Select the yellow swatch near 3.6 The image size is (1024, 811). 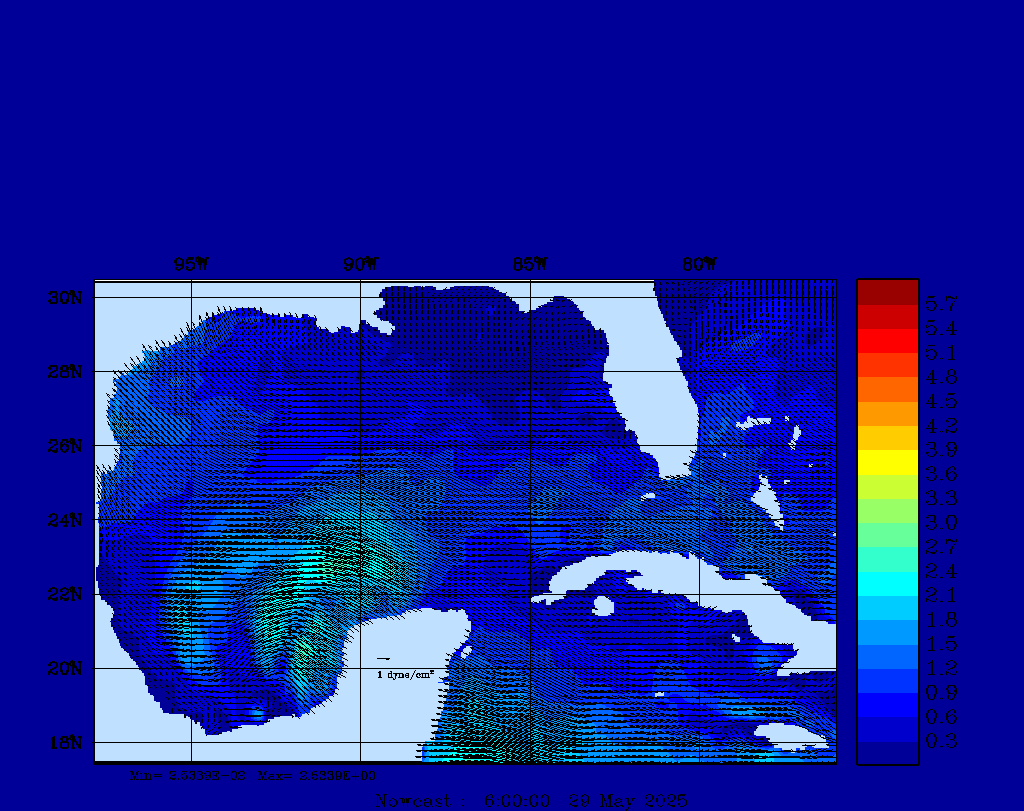pos(887,462)
